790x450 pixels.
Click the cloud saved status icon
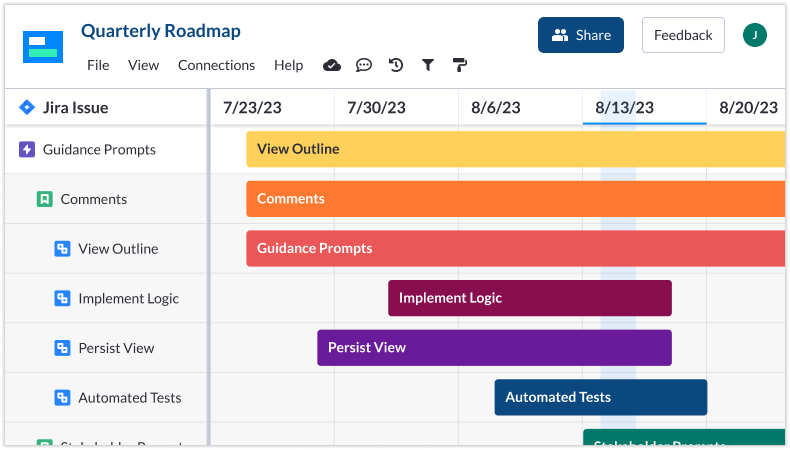pos(332,65)
